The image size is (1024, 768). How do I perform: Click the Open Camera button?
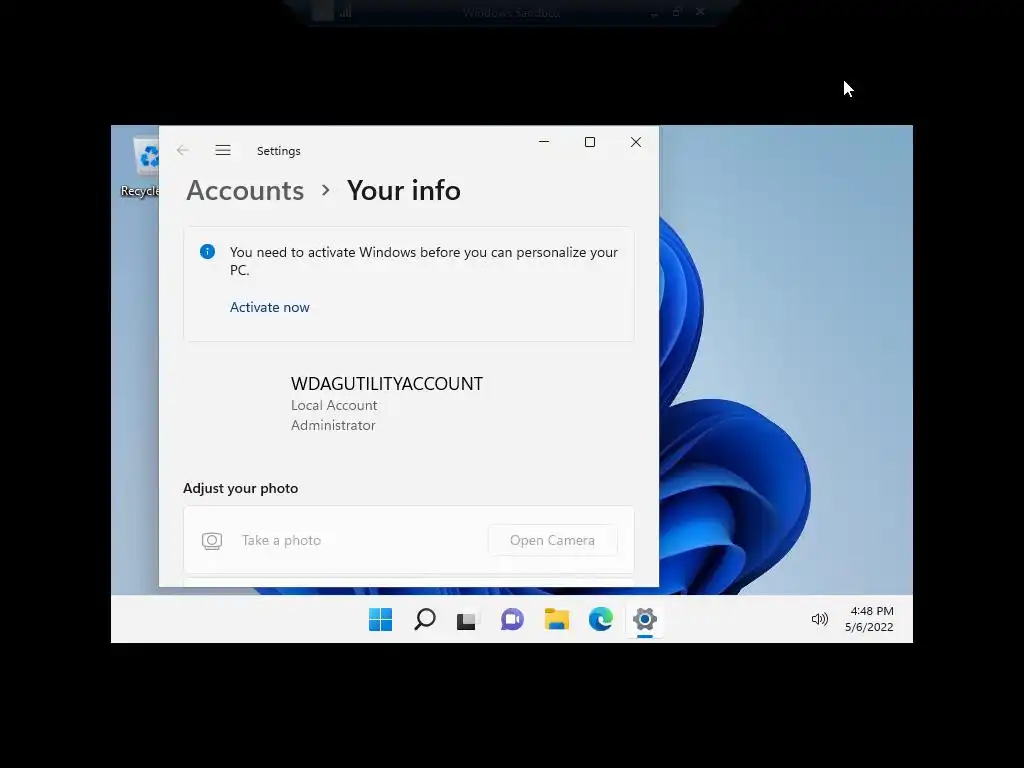pos(552,540)
